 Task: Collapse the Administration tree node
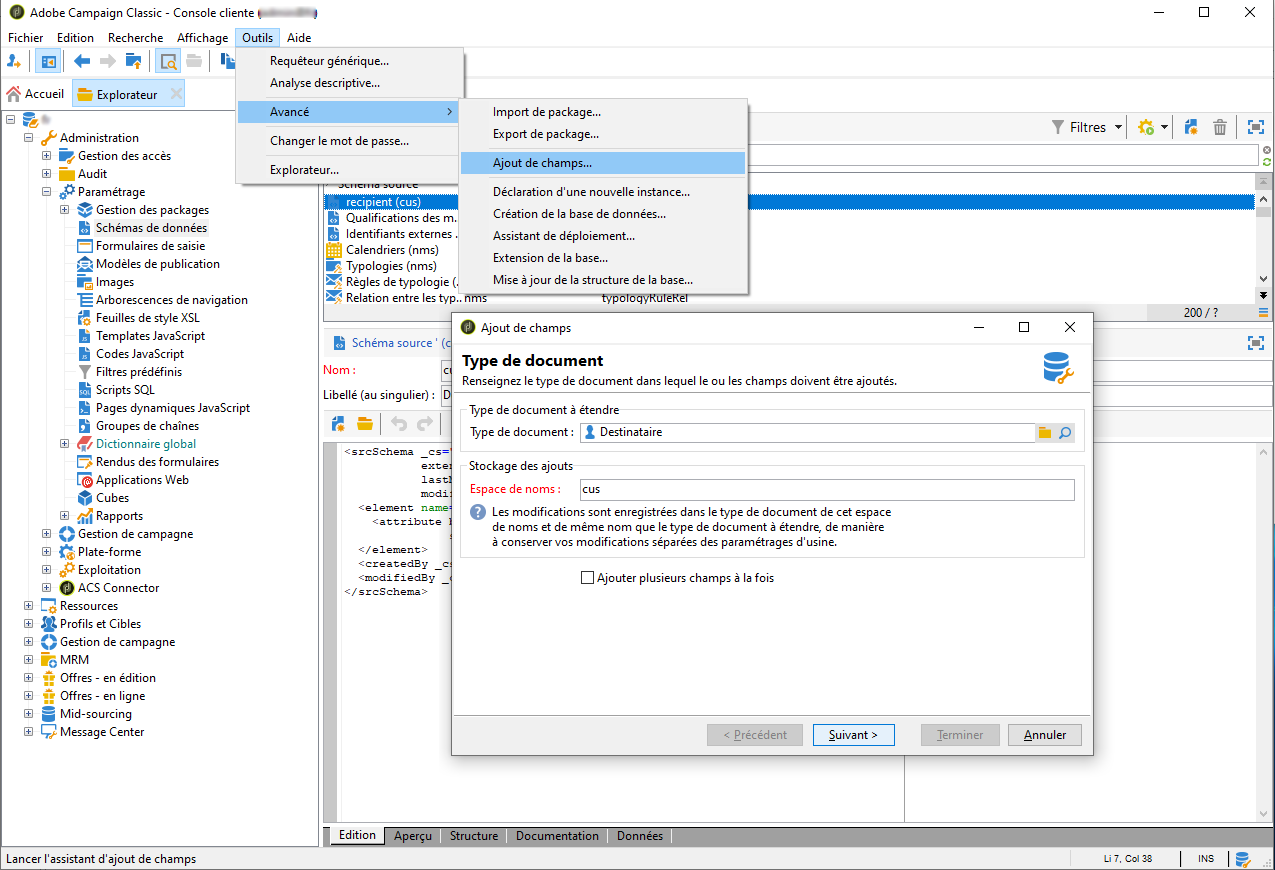pyautogui.click(x=29, y=138)
